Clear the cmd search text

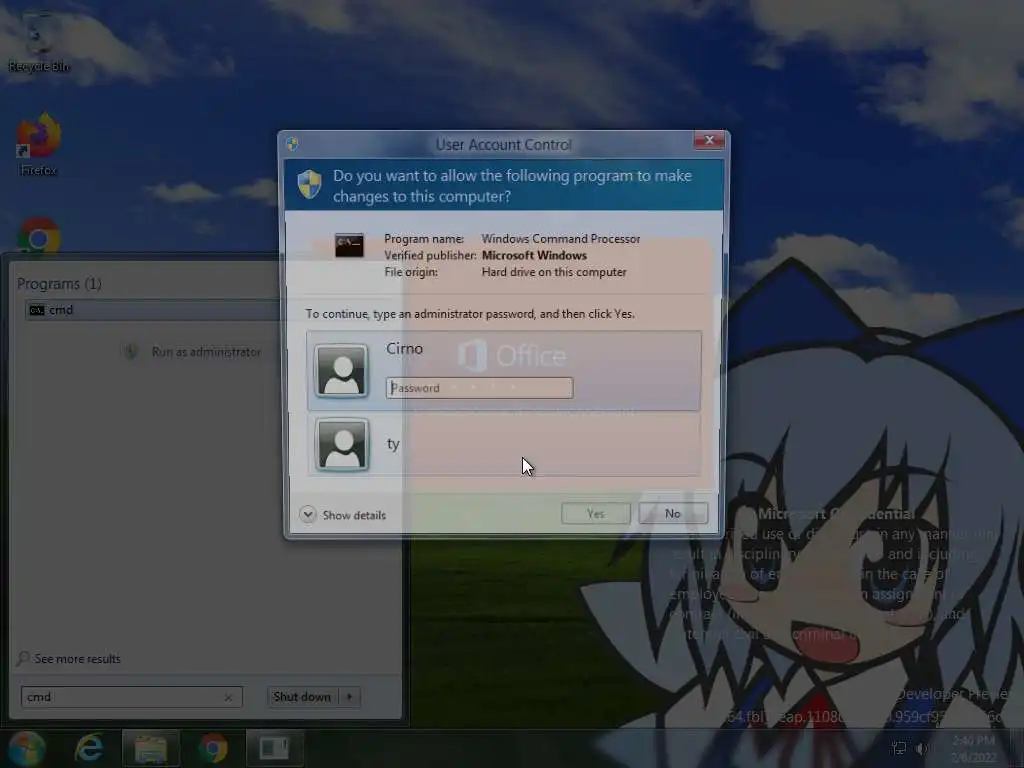tap(228, 697)
